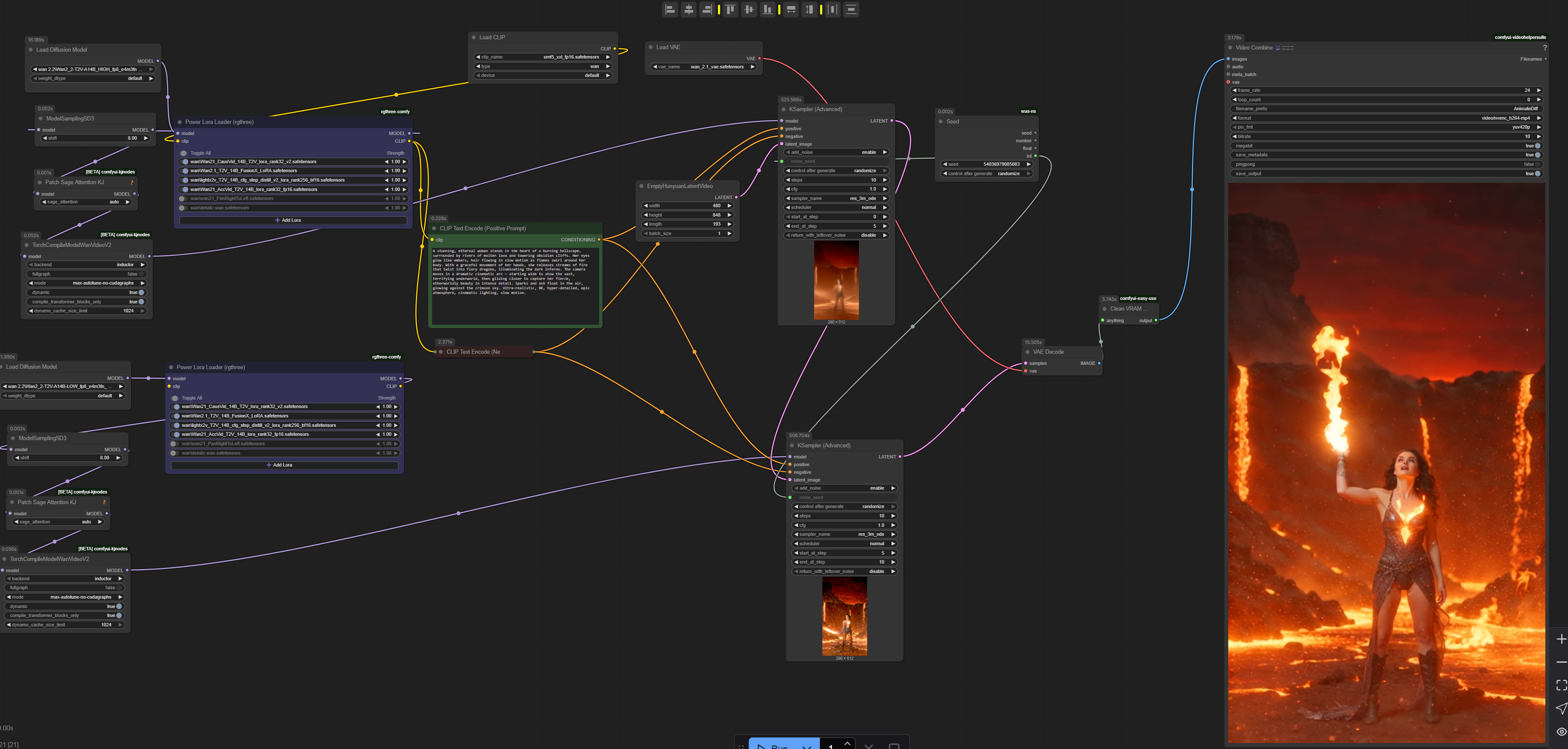This screenshot has height=749, width=1568.
Task: Click the align right edges toolbar icon
Action: tap(707, 9)
